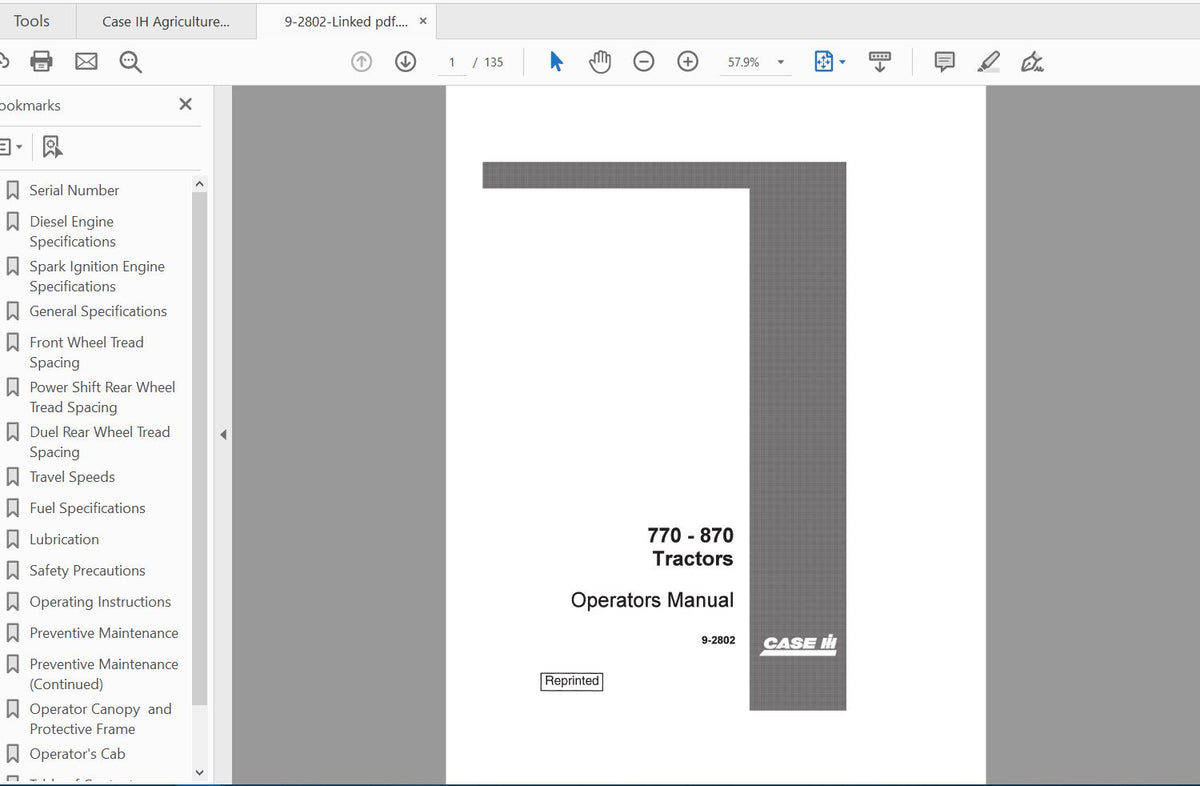Viewport: 1200px width, 786px height.
Task: Send file by email envelope icon
Action: (x=86, y=62)
